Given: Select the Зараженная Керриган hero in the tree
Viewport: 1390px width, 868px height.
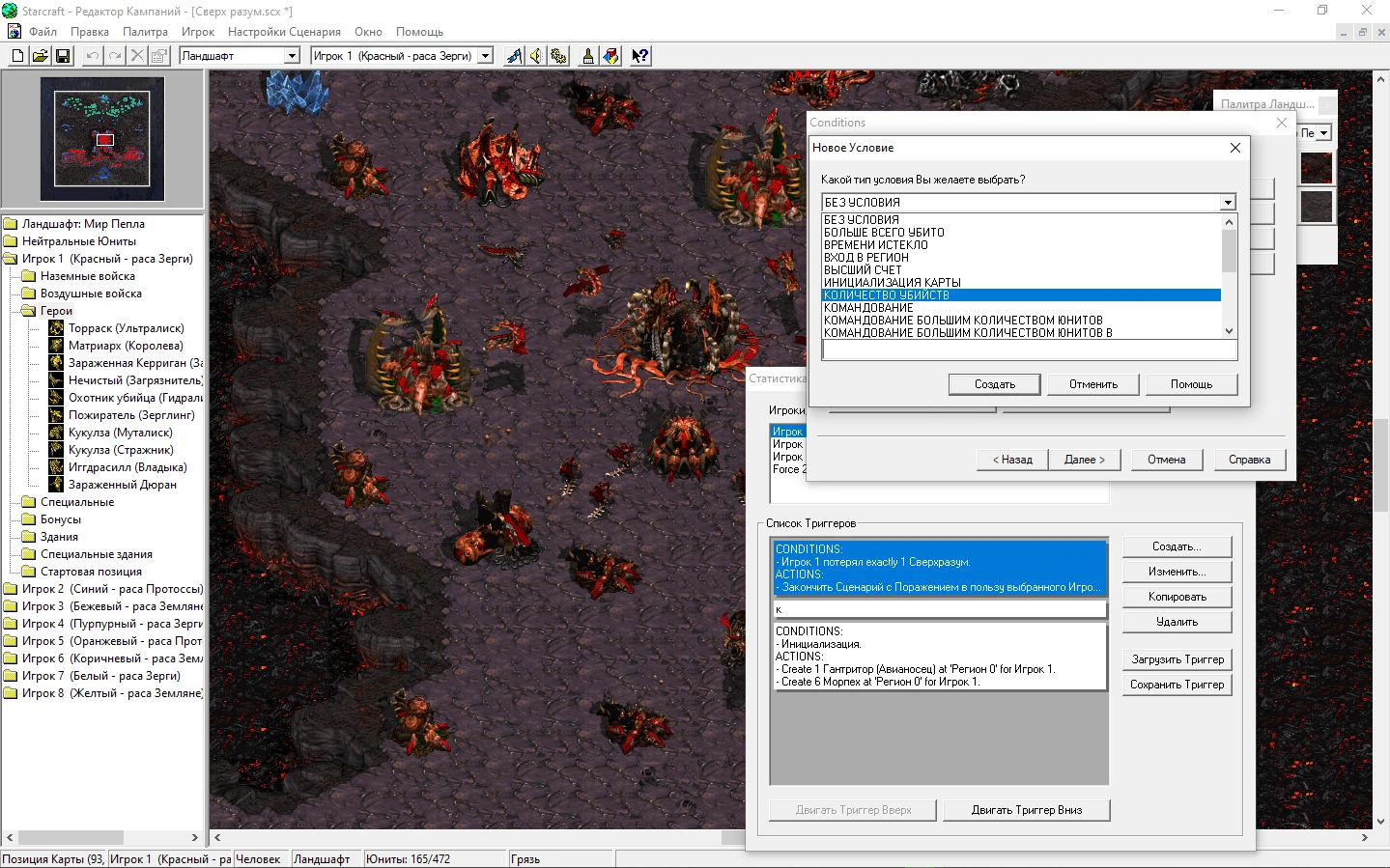Looking at the screenshot, I should tap(132, 362).
